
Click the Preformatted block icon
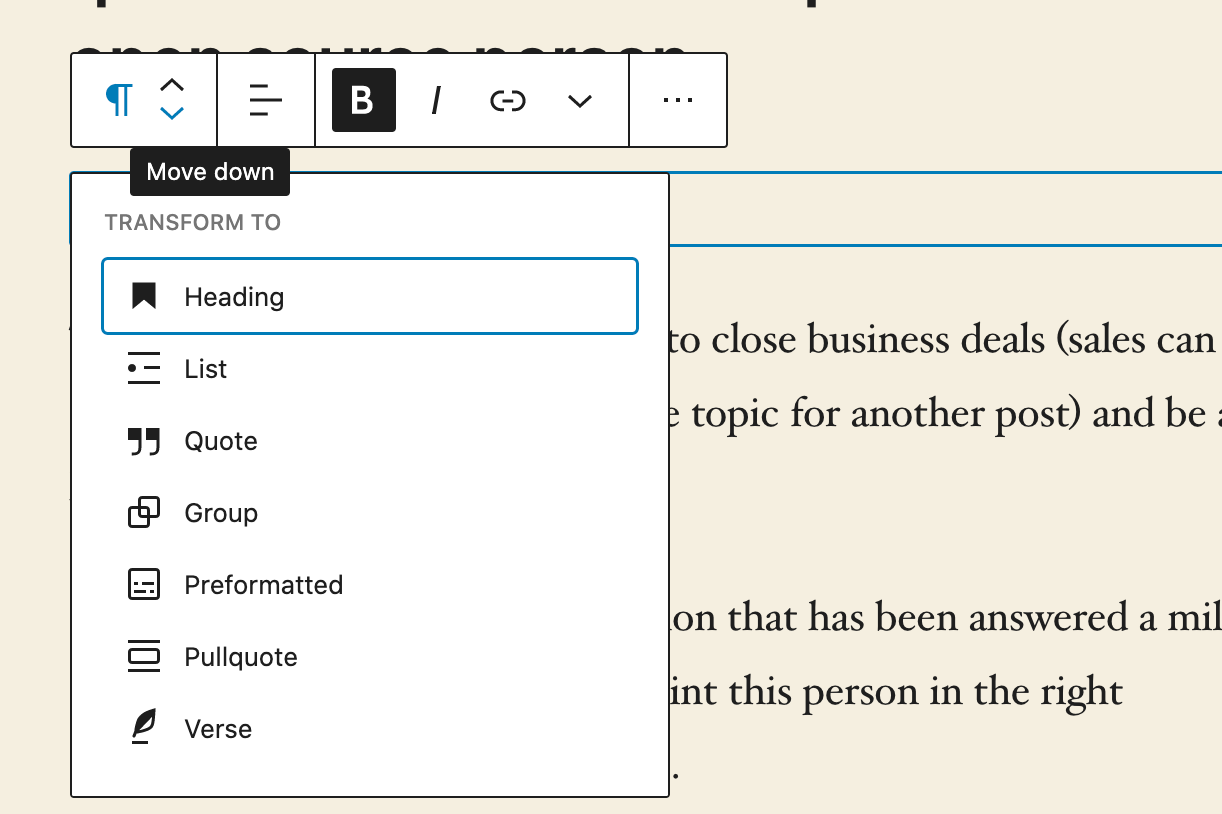click(x=144, y=585)
